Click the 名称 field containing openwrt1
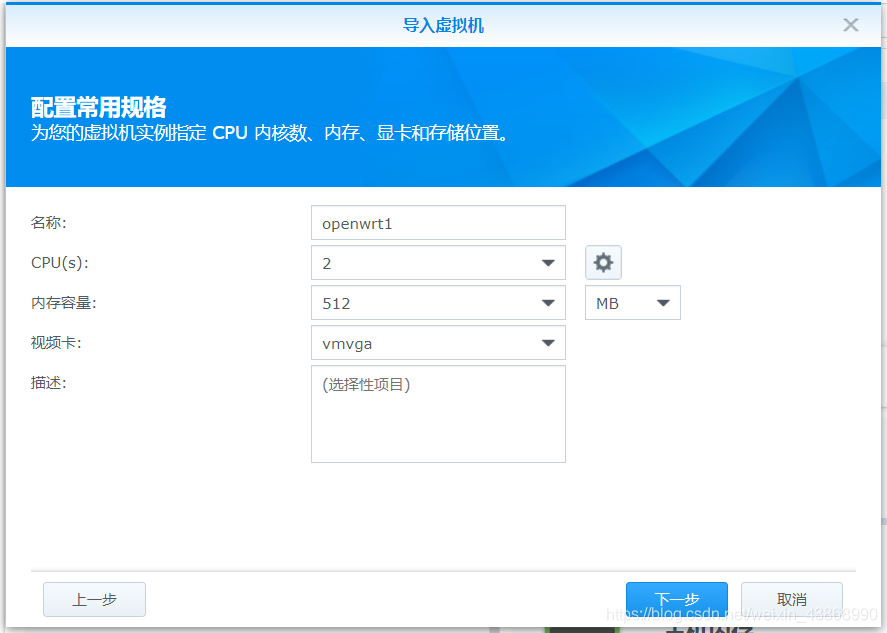 438,223
